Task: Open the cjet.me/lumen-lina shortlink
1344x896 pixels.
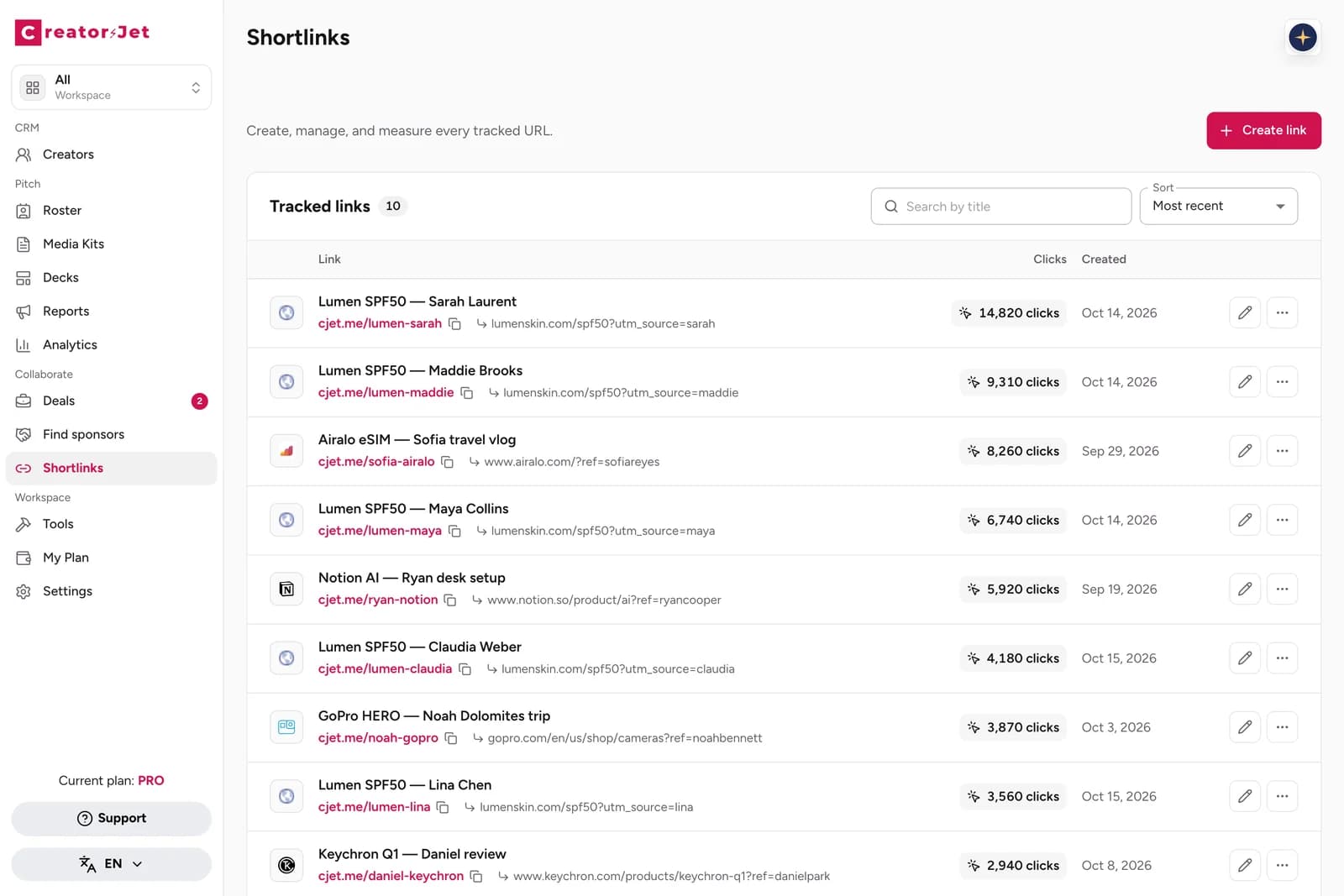Action: [374, 807]
